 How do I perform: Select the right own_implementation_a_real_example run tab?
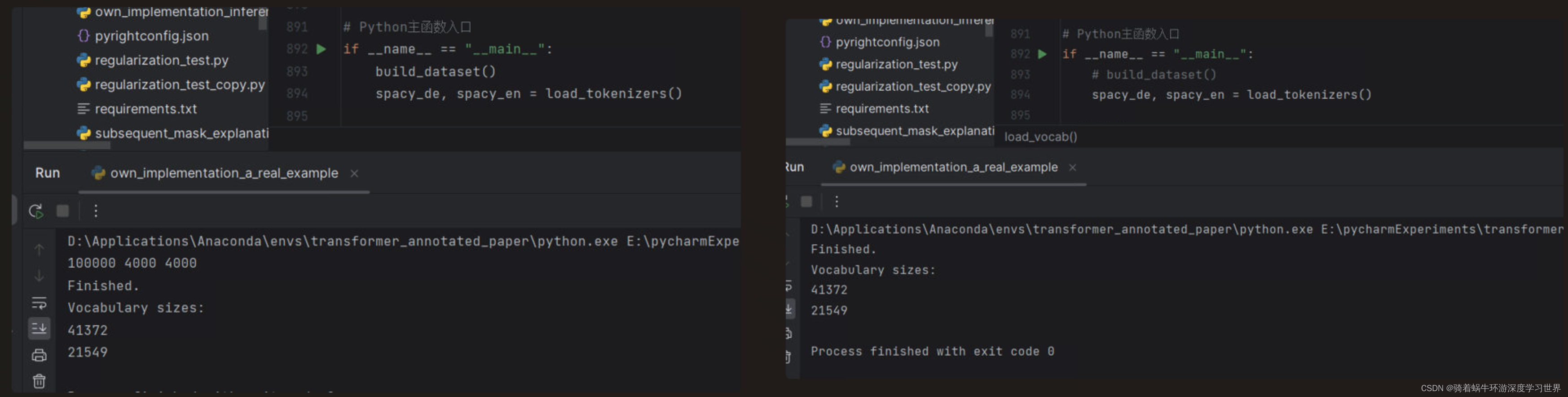(953, 168)
